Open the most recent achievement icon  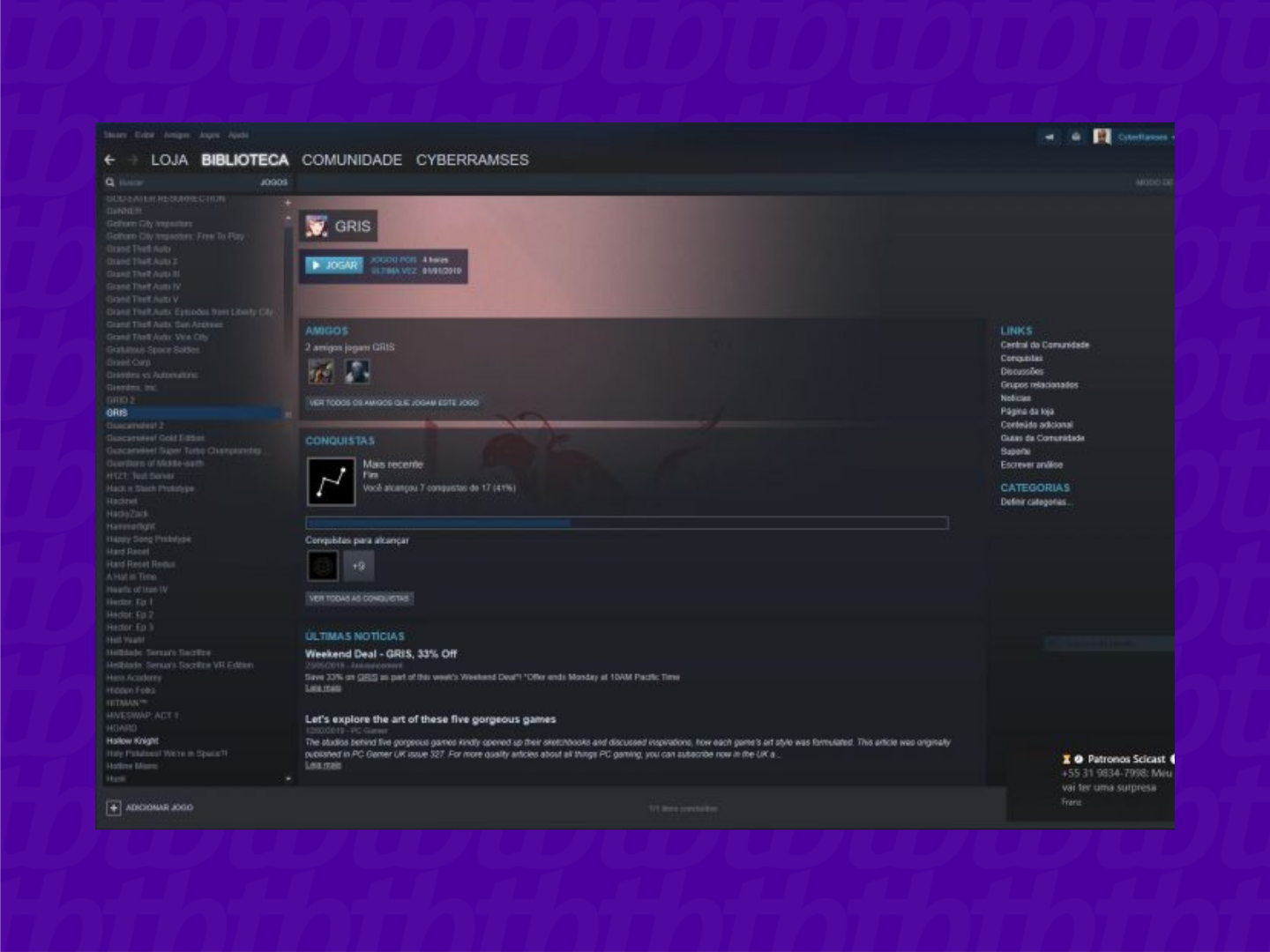click(x=331, y=481)
